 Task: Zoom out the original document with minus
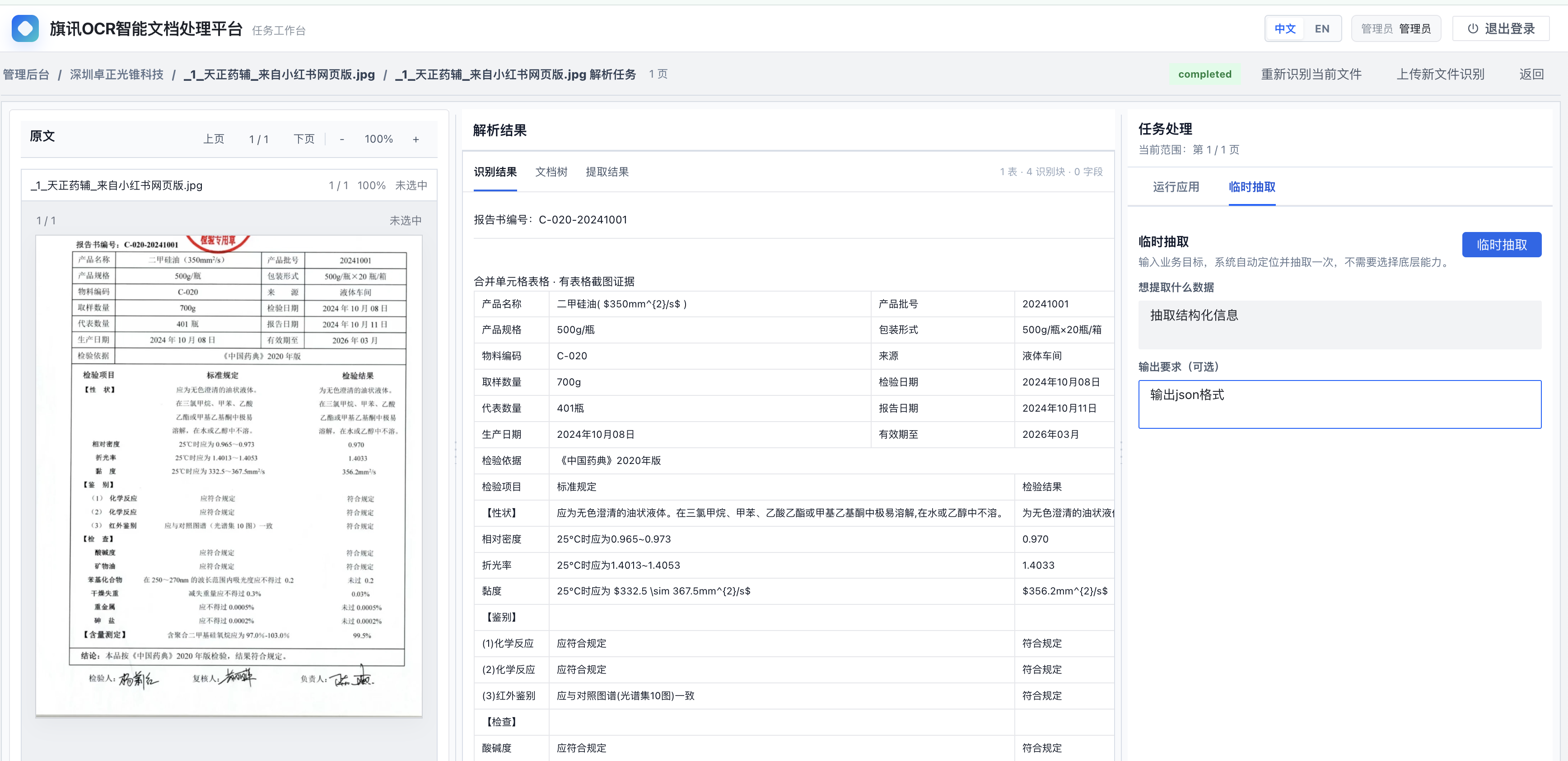pos(342,139)
